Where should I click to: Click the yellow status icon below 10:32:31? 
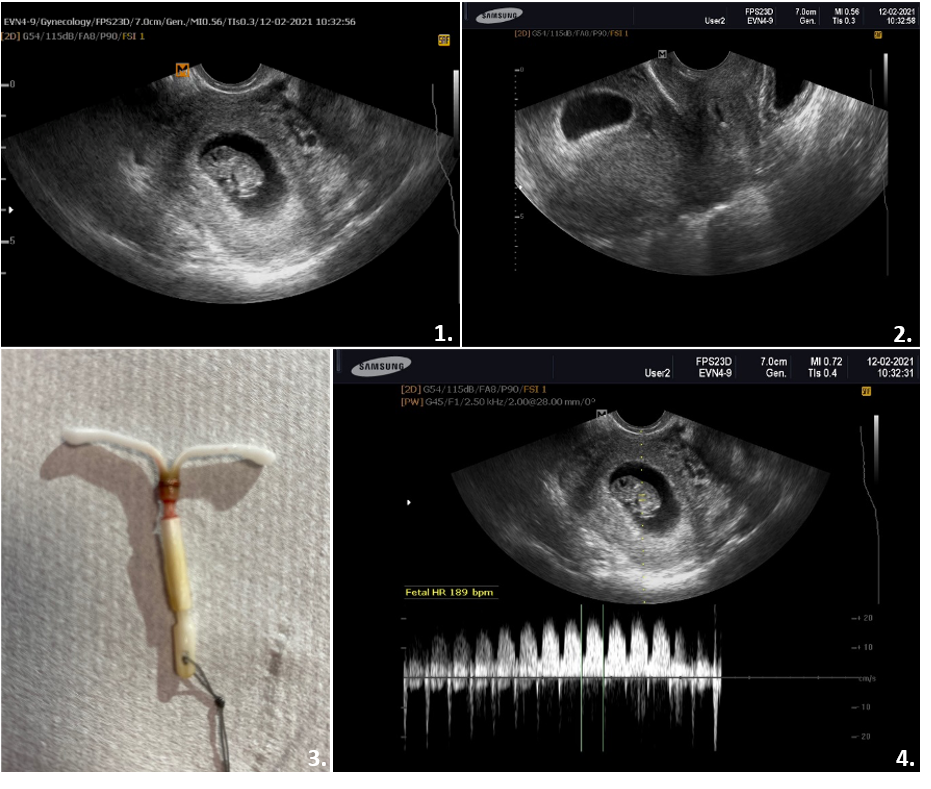866,391
